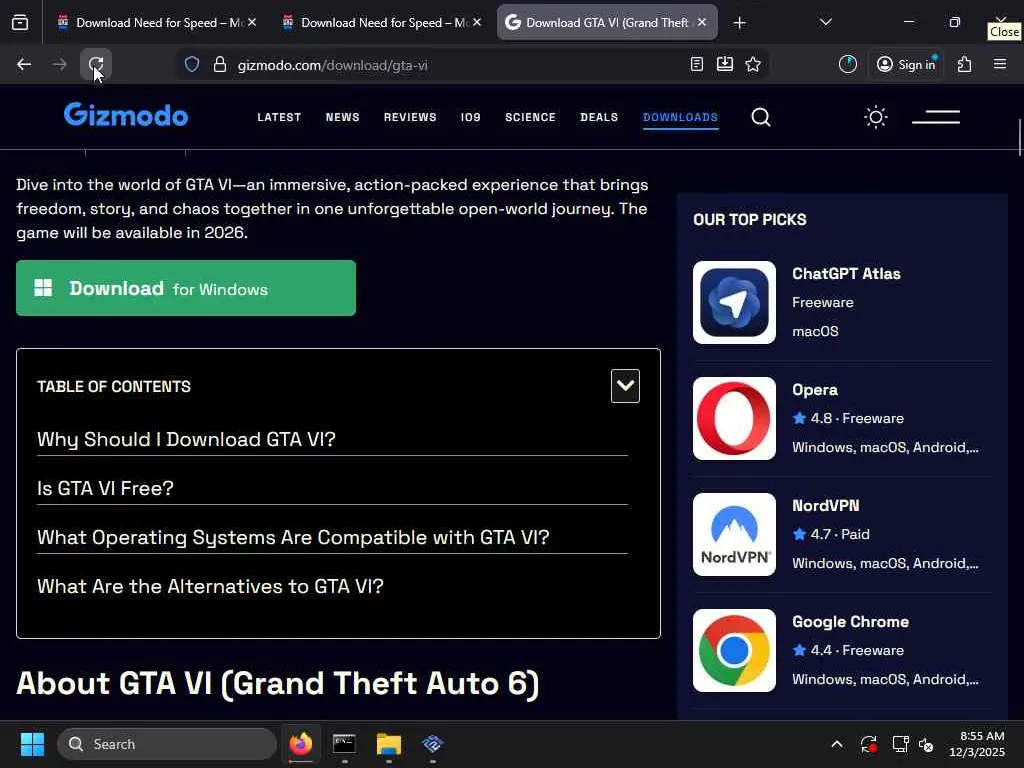Close the first Need for Speed tab
Viewport: 1024px width, 768px height.
(x=252, y=22)
